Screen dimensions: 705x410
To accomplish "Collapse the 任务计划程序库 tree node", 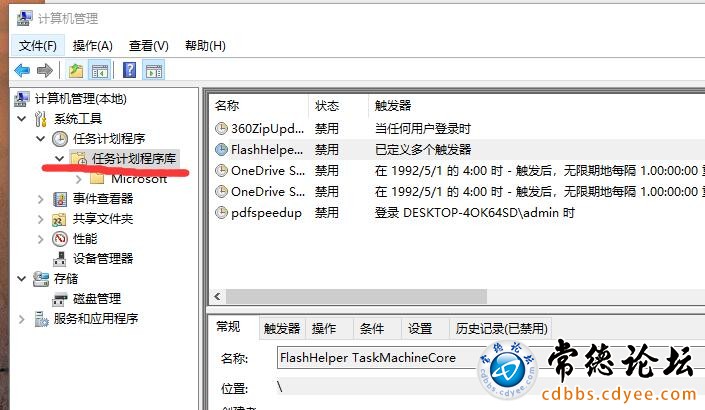I will coord(59,158).
